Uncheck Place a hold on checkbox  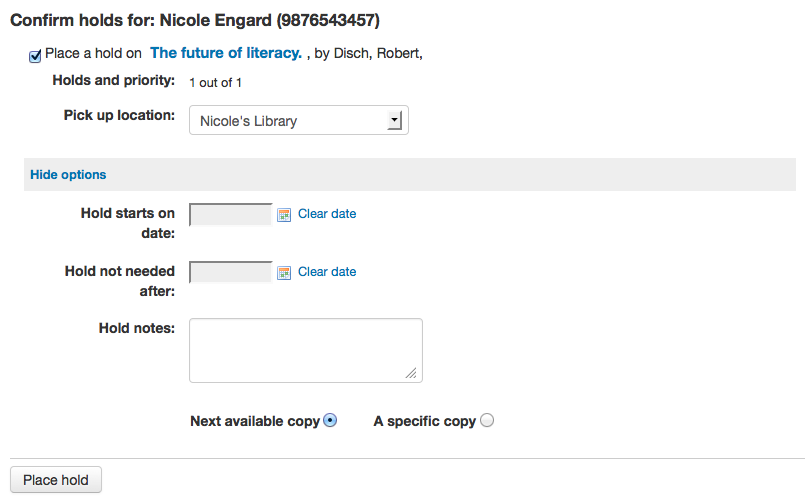[x=35, y=56]
